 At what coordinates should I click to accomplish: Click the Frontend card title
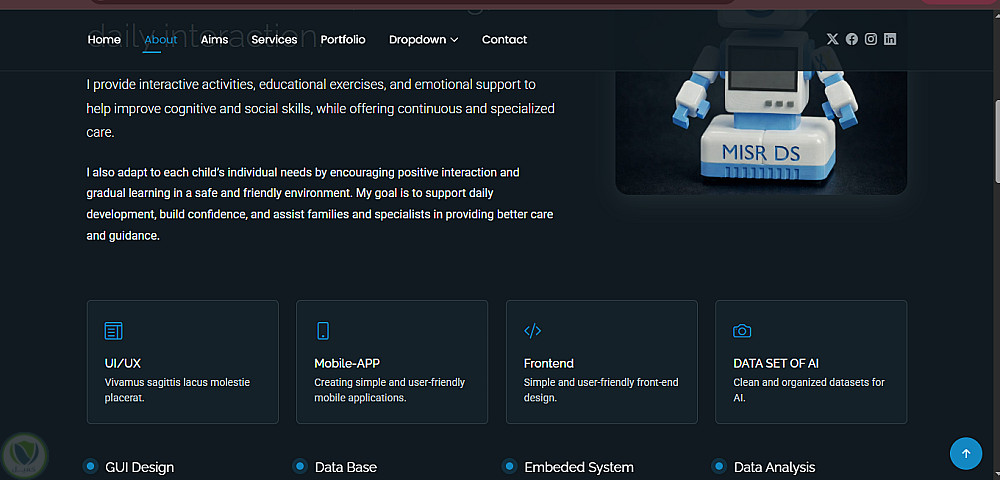tap(548, 363)
